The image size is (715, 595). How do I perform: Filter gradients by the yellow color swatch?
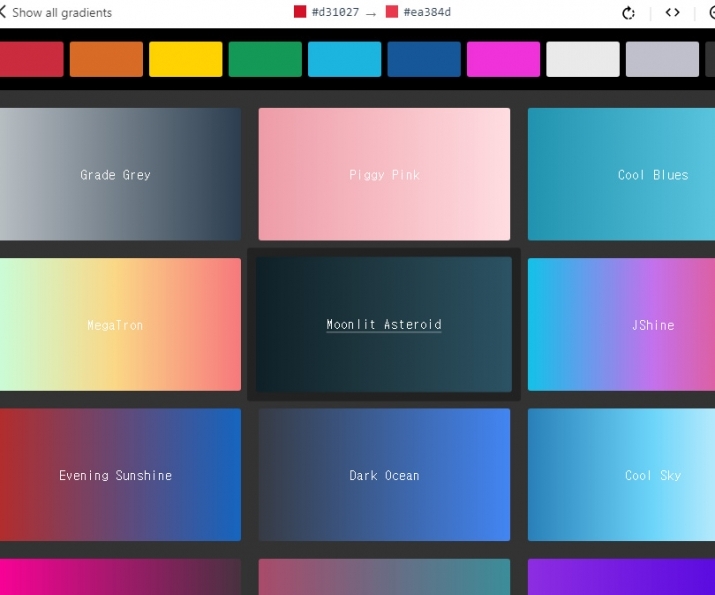pyautogui.click(x=186, y=59)
